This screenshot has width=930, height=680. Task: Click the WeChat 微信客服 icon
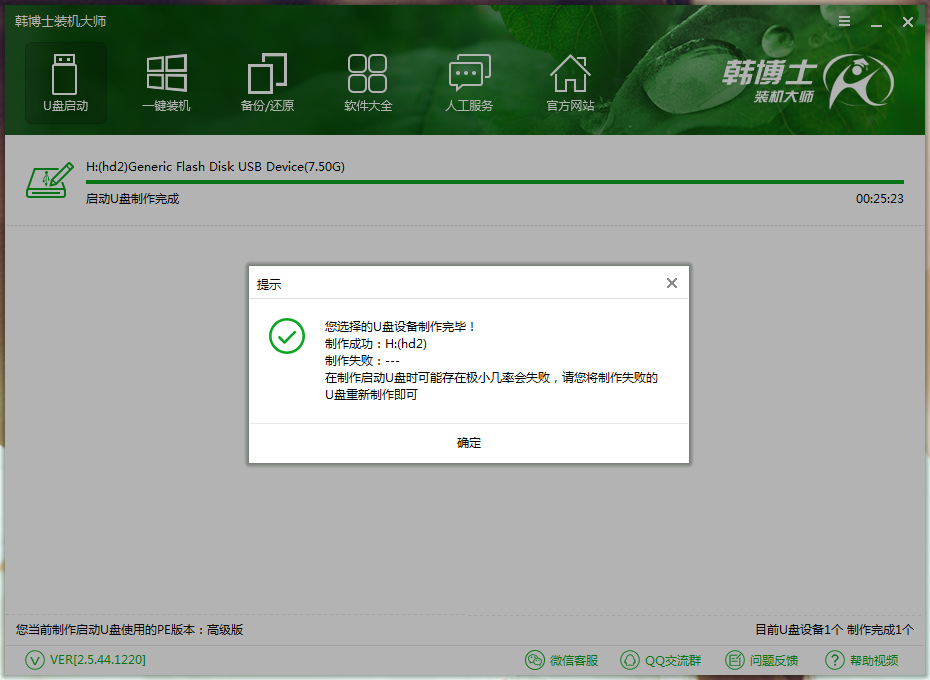coord(534,660)
